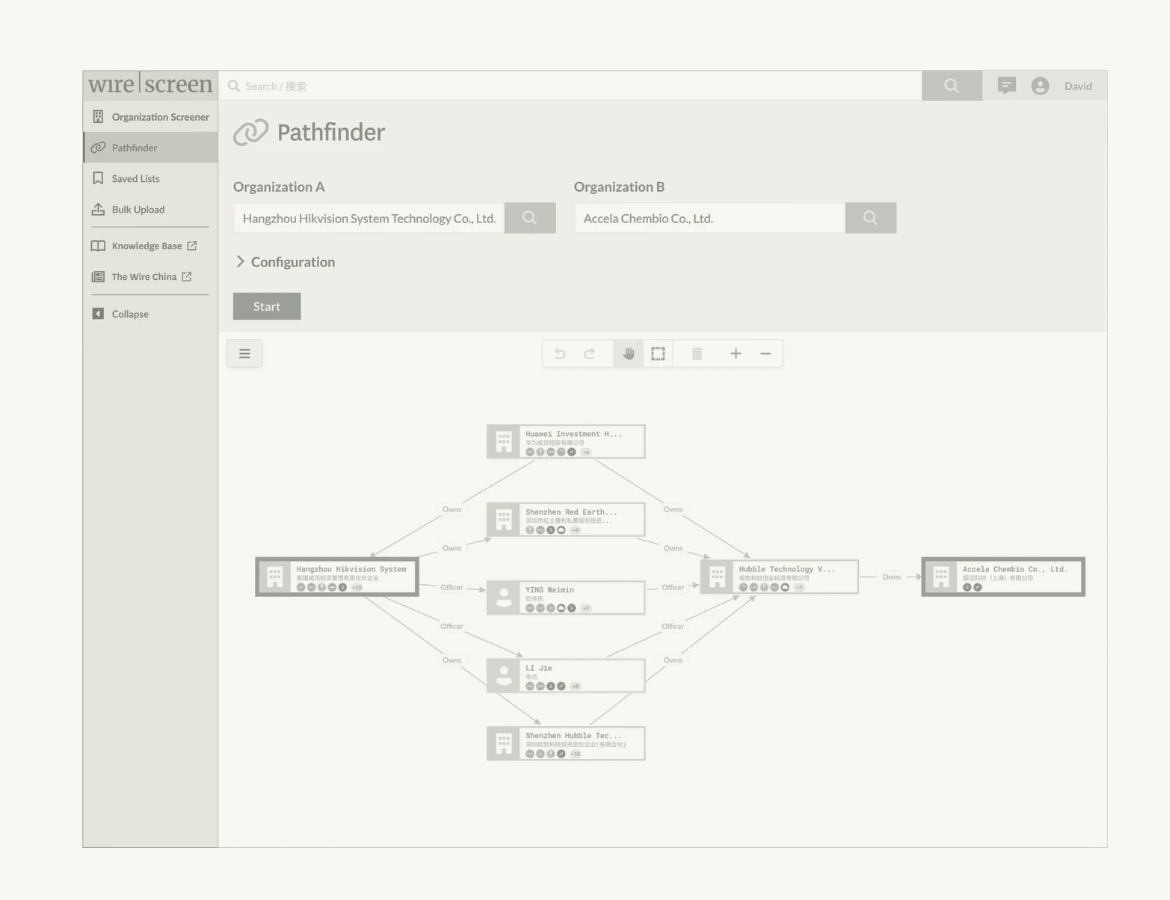Viewport: 1170px width, 900px height.
Task: Click the top search magnifier button
Action: (951, 86)
